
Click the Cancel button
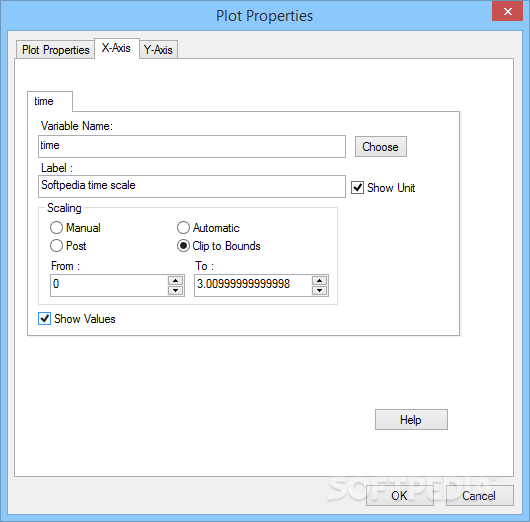pos(480,496)
